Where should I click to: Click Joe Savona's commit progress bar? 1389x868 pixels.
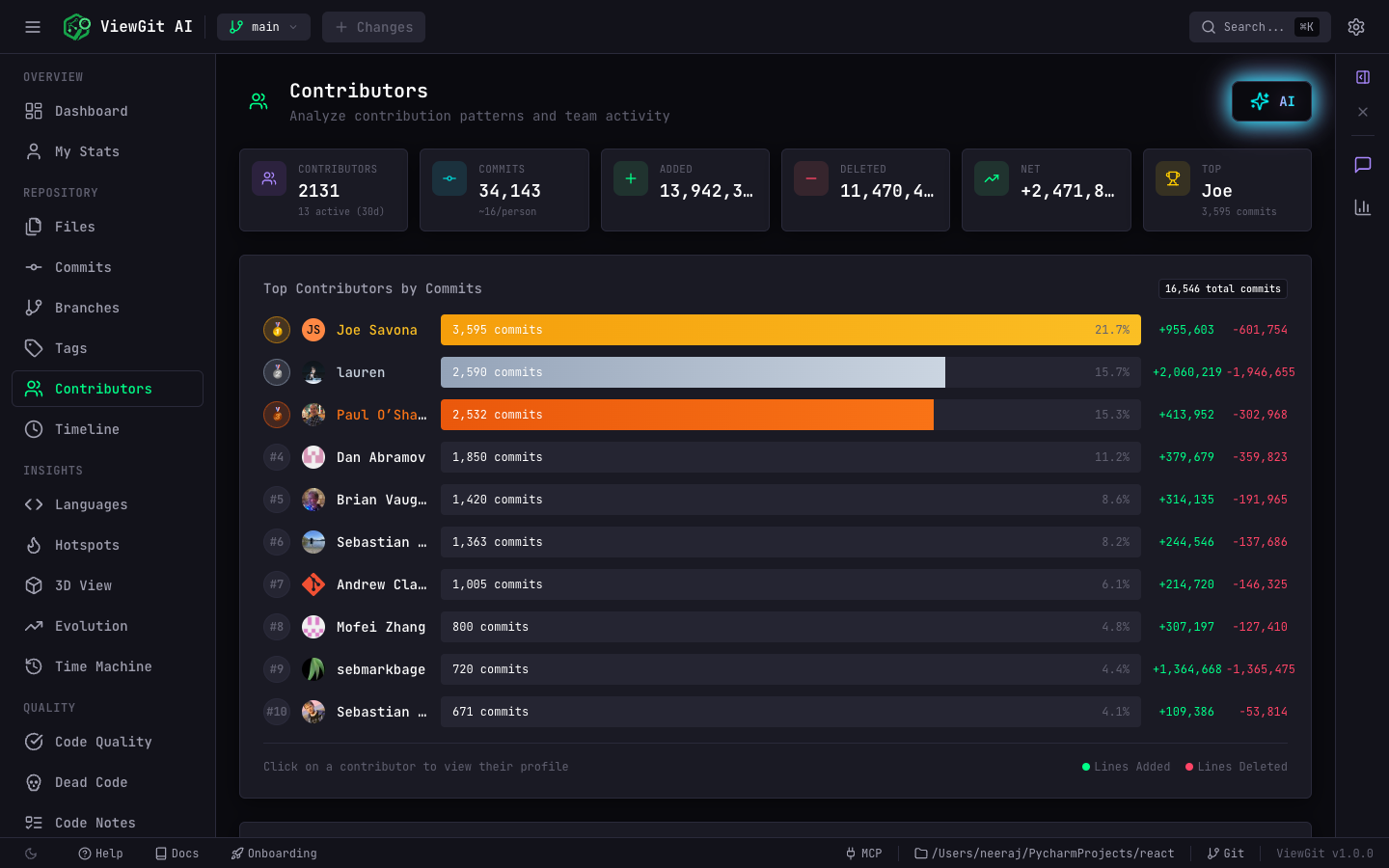[x=789, y=329]
